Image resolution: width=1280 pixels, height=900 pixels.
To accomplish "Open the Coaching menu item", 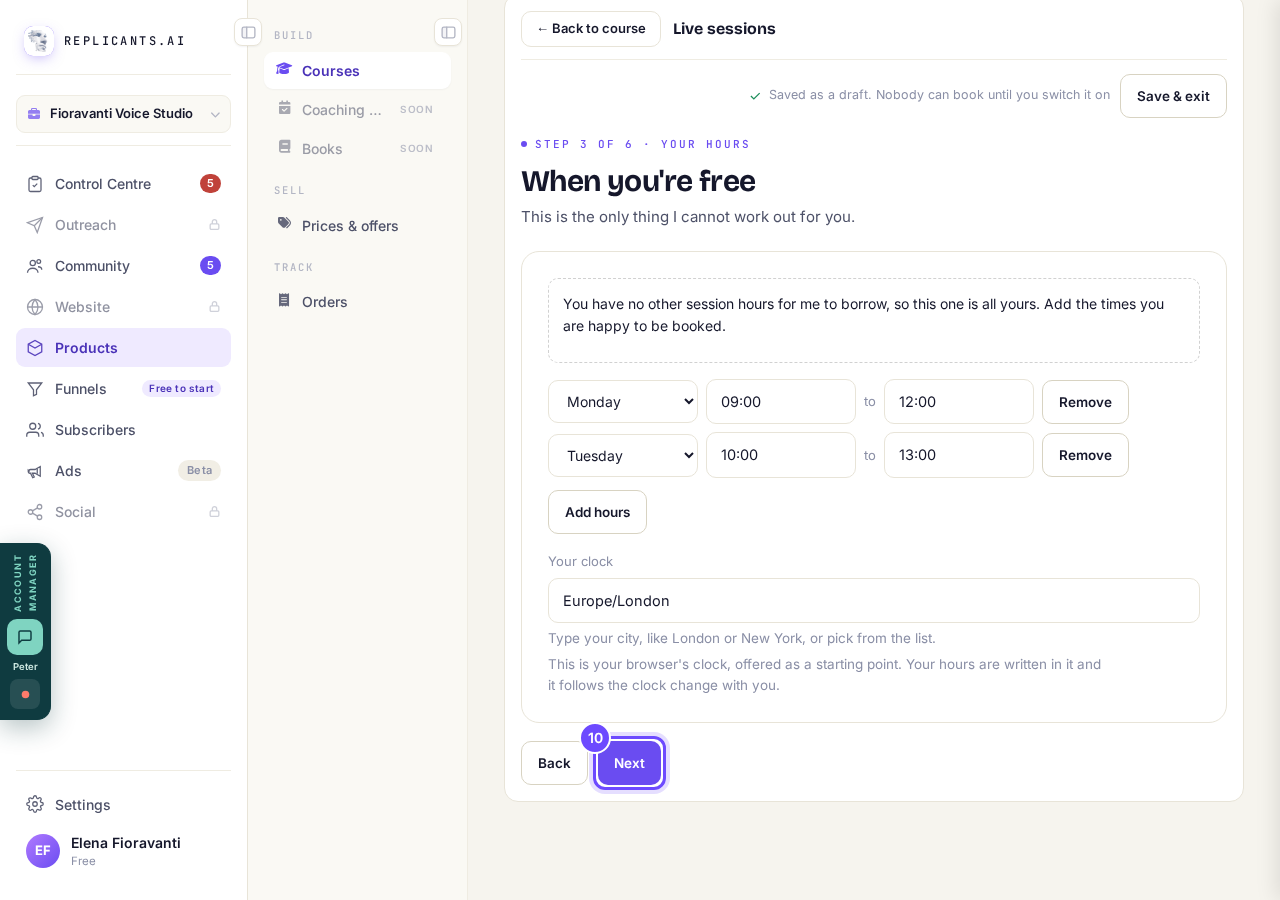I will [357, 109].
